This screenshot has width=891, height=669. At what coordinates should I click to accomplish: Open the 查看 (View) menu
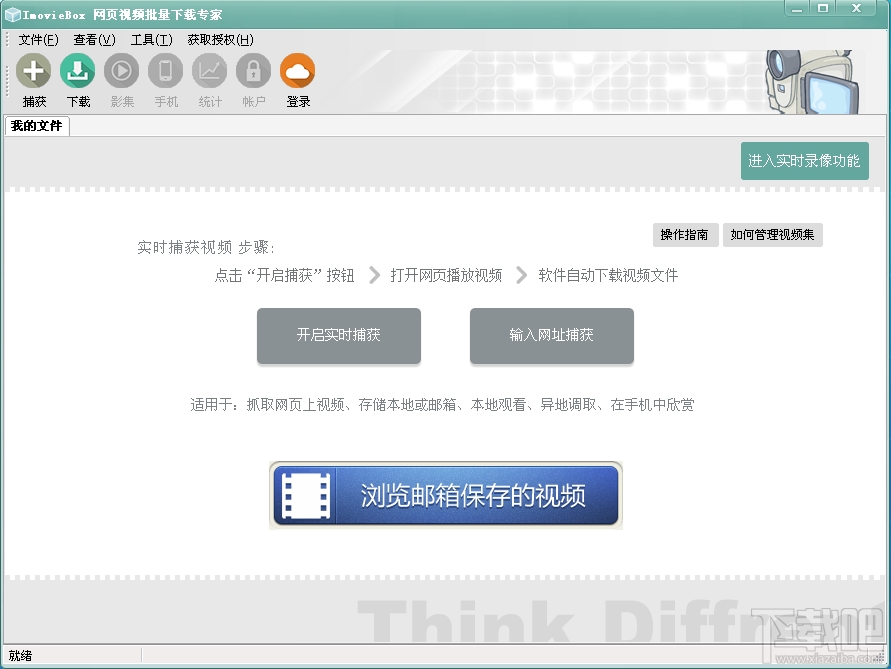click(x=93, y=39)
